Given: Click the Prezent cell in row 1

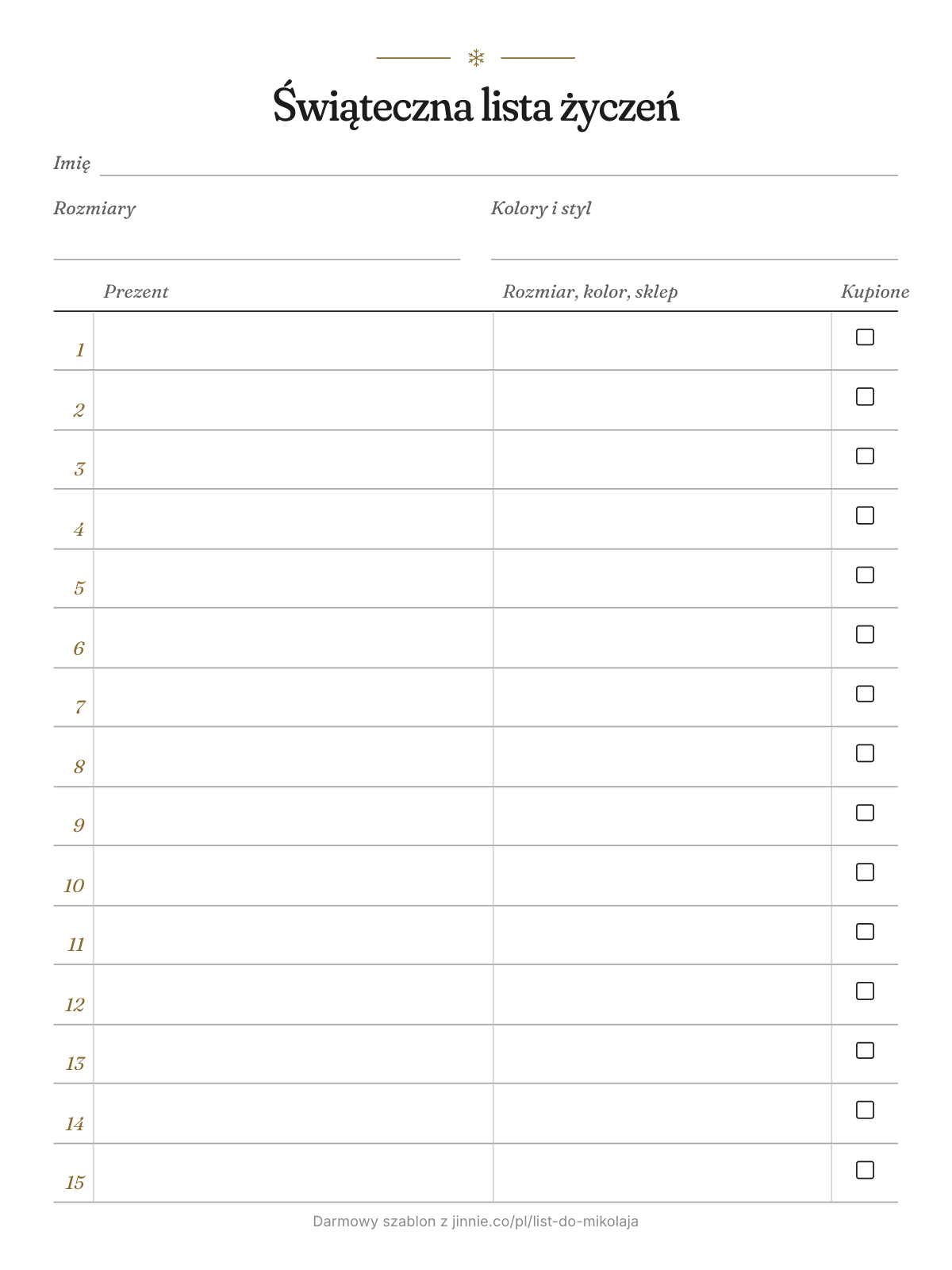Looking at the screenshot, I should coord(294,341).
